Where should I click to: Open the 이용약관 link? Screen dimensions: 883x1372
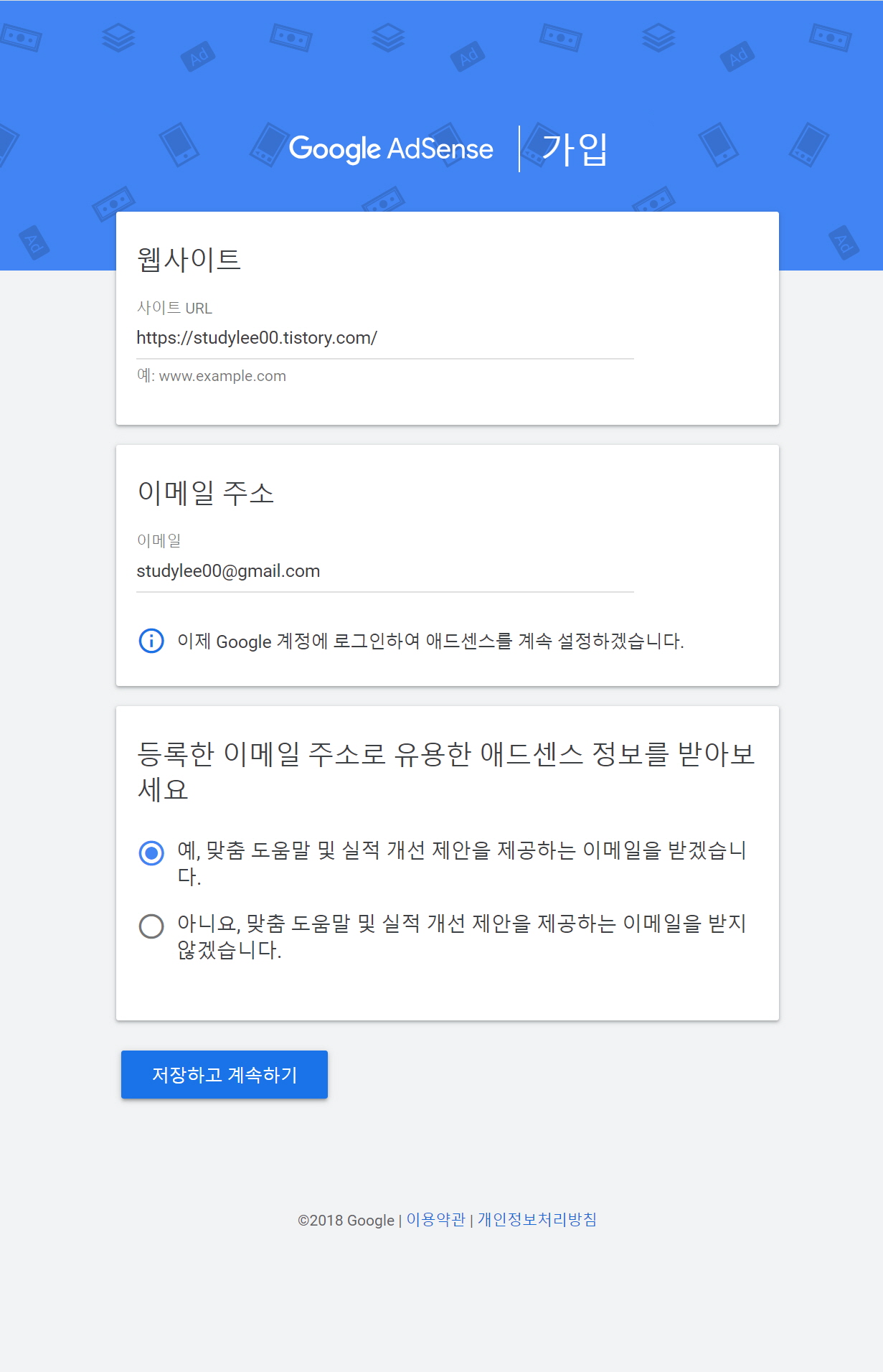tap(436, 1220)
